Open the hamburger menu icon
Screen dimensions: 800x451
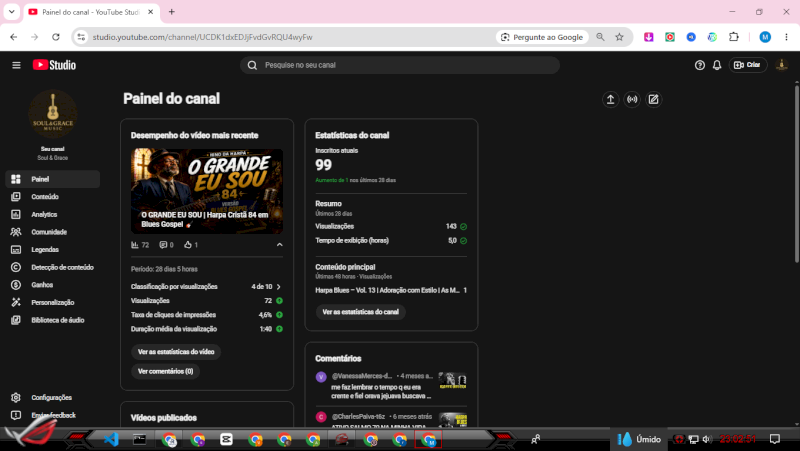click(16, 65)
